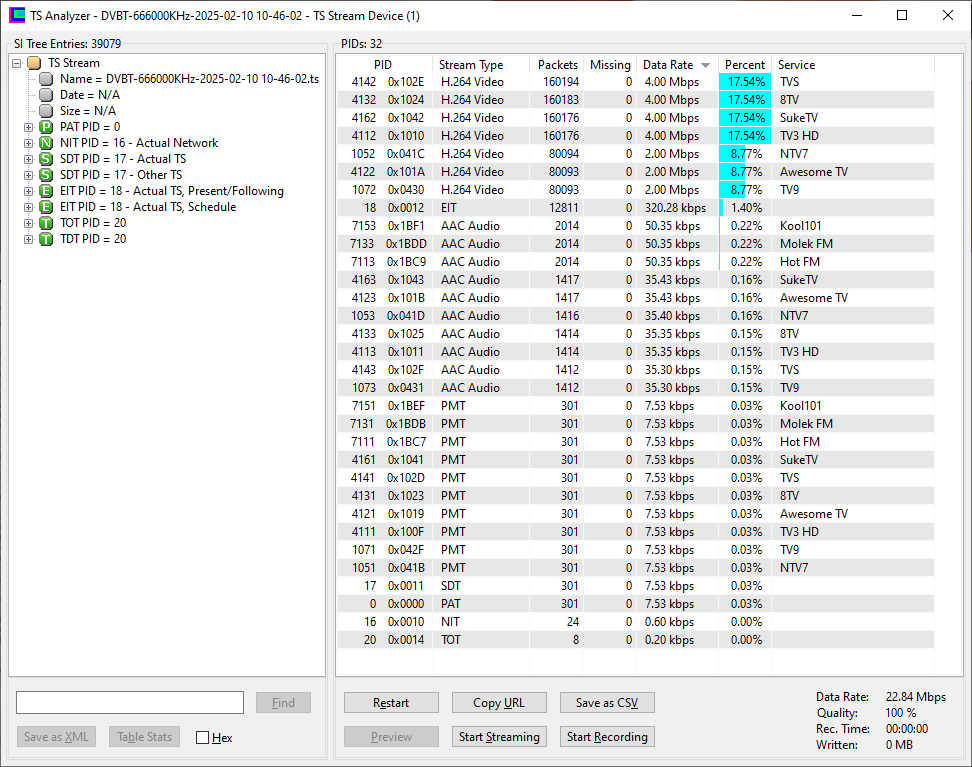Expand the PAT PID = 0 tree node

pyautogui.click(x=28, y=127)
